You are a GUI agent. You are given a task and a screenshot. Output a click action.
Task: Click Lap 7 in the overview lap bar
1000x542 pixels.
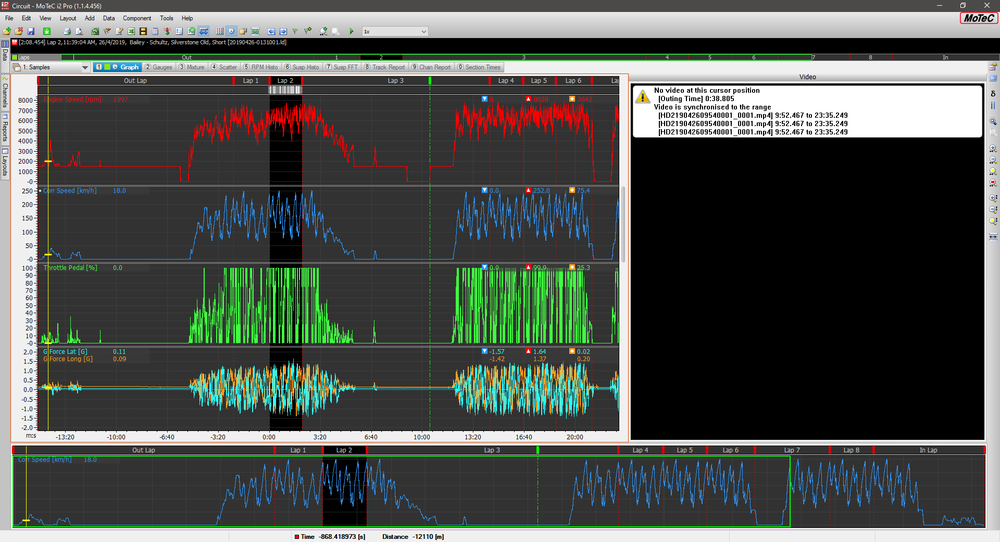pyautogui.click(x=791, y=450)
